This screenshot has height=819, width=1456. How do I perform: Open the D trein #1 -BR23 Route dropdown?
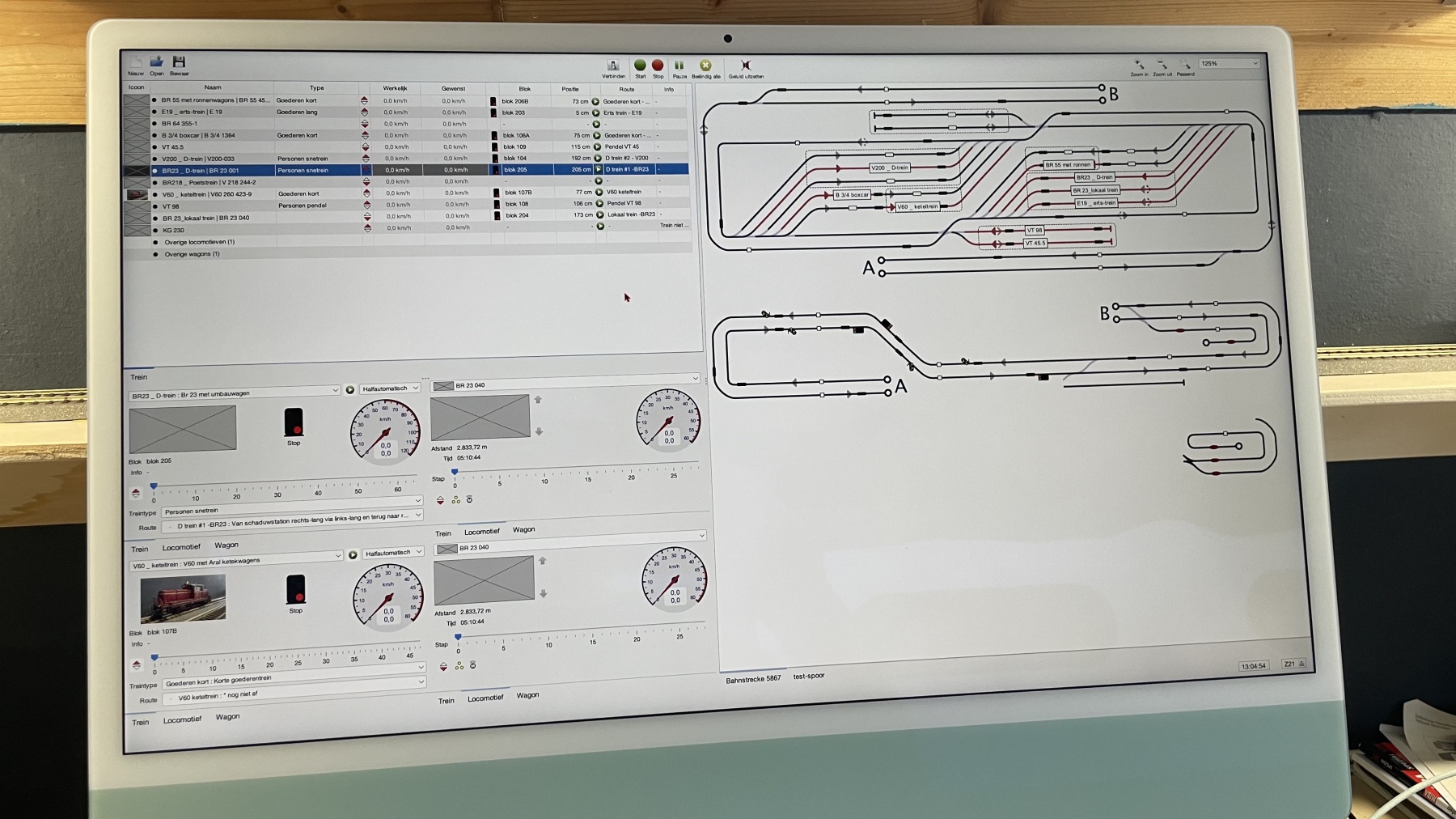tap(292, 521)
